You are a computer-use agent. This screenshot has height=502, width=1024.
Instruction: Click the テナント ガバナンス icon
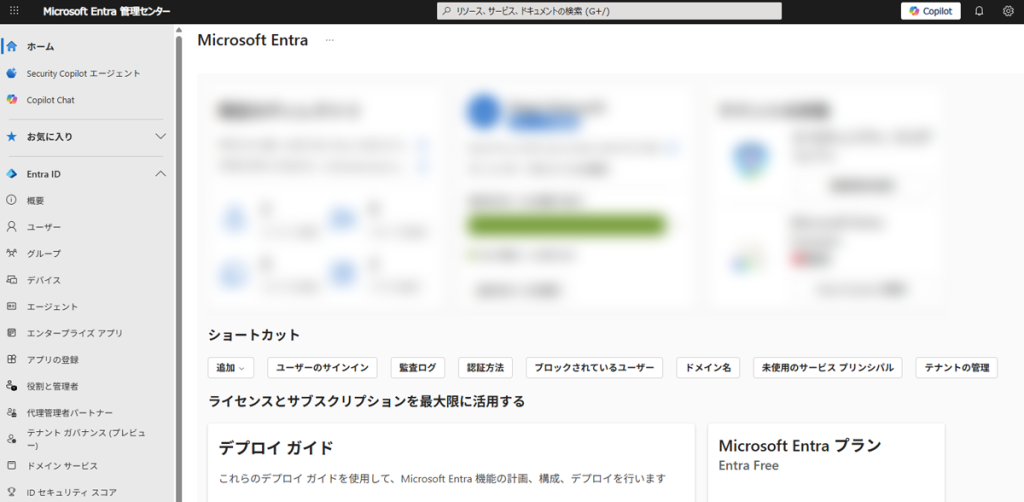pos(12,439)
